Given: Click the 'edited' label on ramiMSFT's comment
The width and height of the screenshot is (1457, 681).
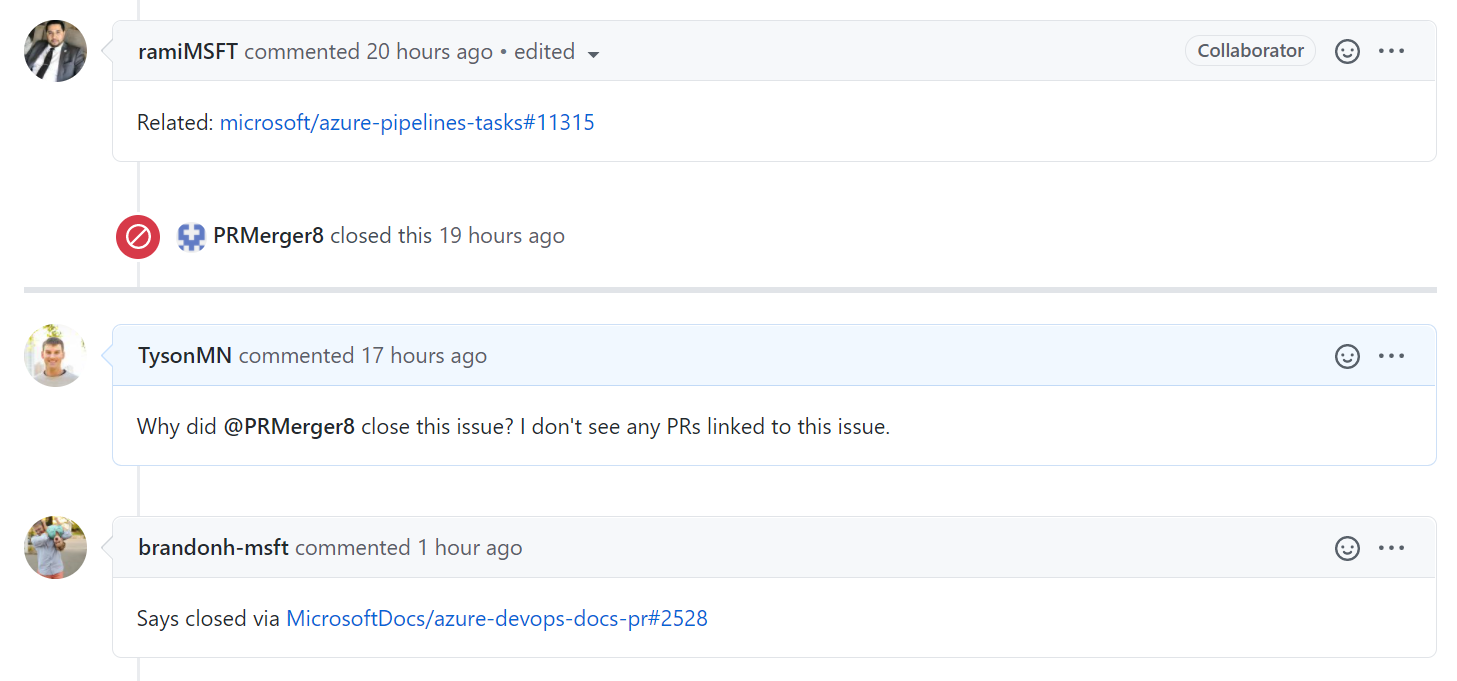Looking at the screenshot, I should [544, 51].
